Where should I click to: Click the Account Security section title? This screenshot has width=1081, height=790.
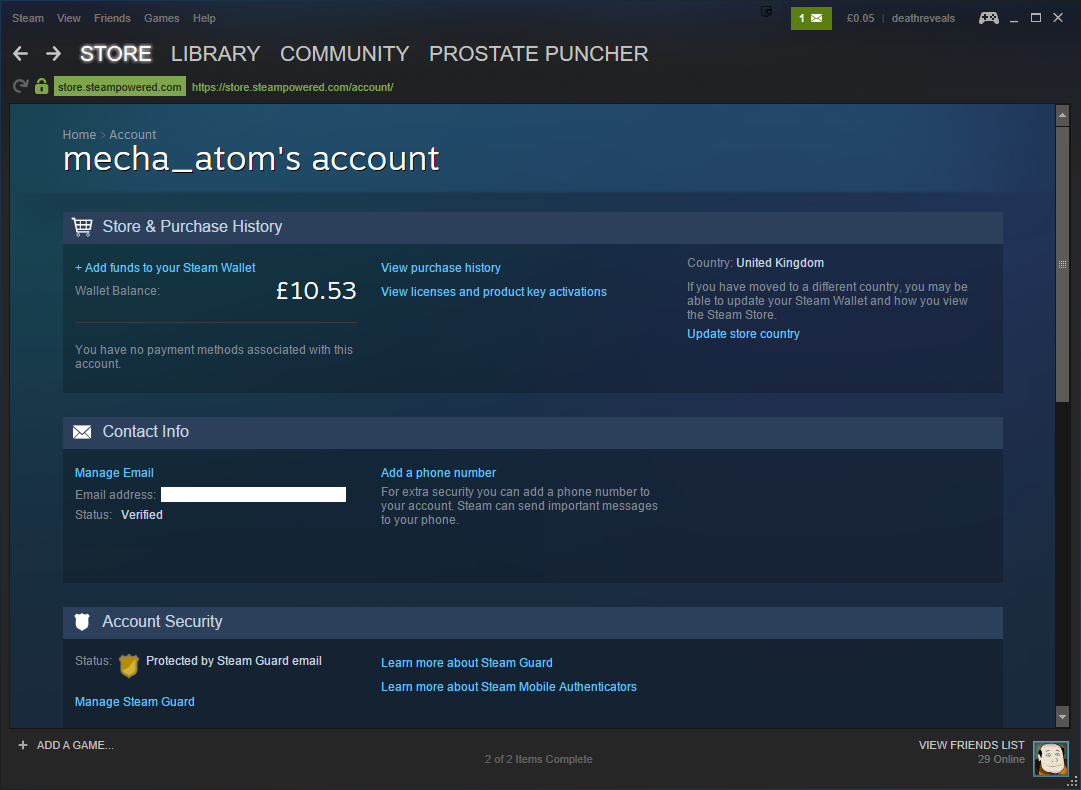pos(162,622)
